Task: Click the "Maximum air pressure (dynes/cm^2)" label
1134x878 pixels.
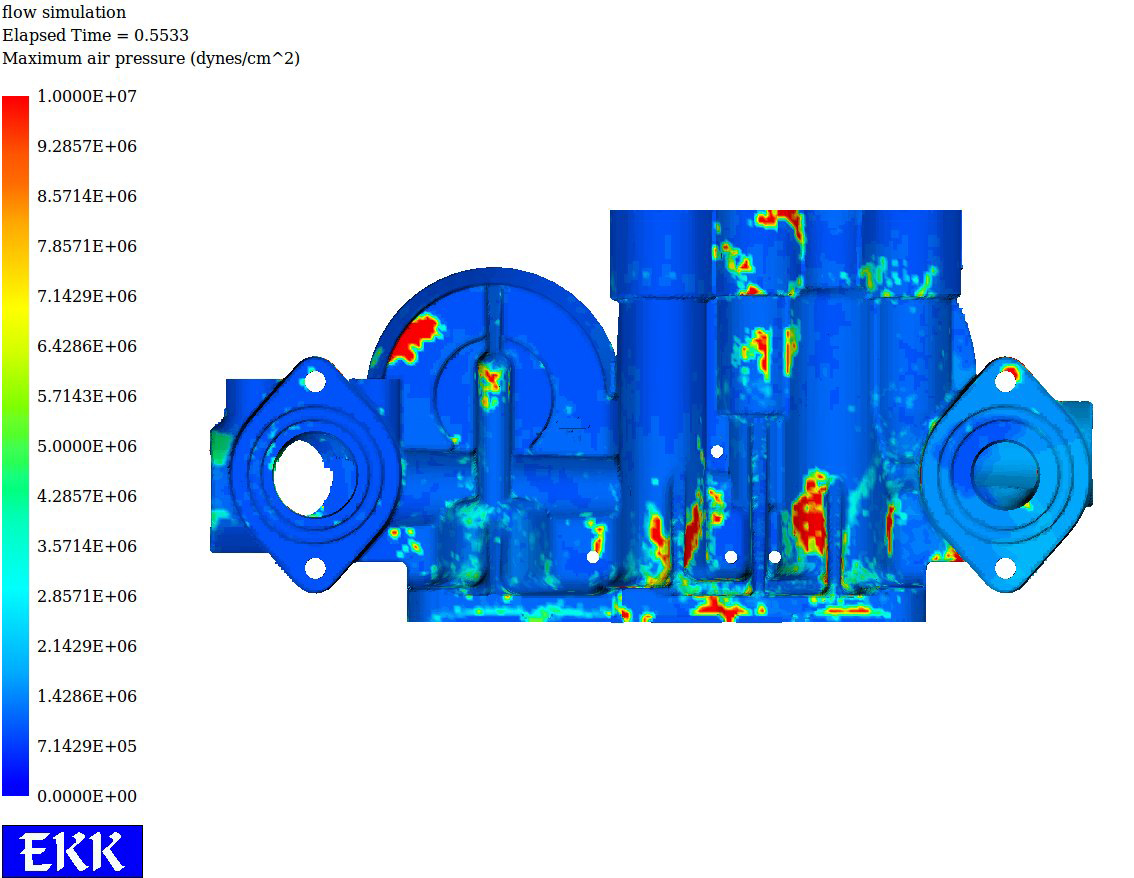Action: click(x=151, y=59)
